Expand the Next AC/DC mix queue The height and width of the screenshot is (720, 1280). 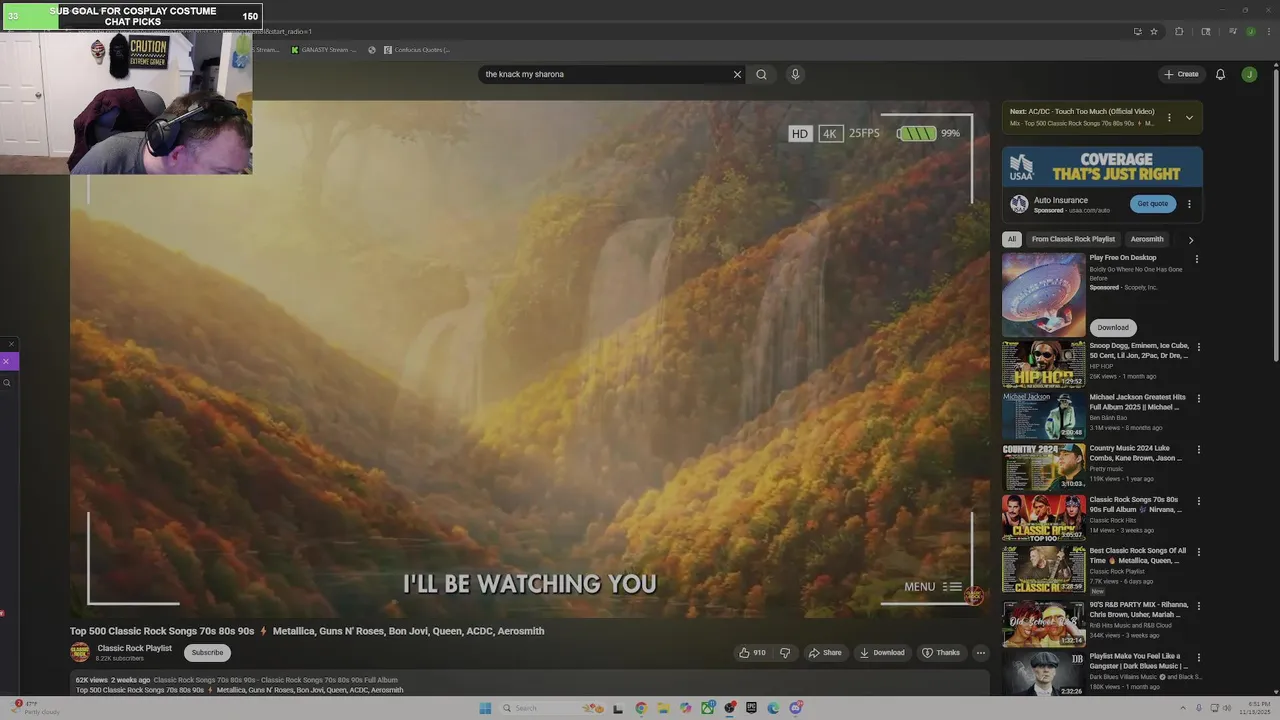click(x=1189, y=117)
